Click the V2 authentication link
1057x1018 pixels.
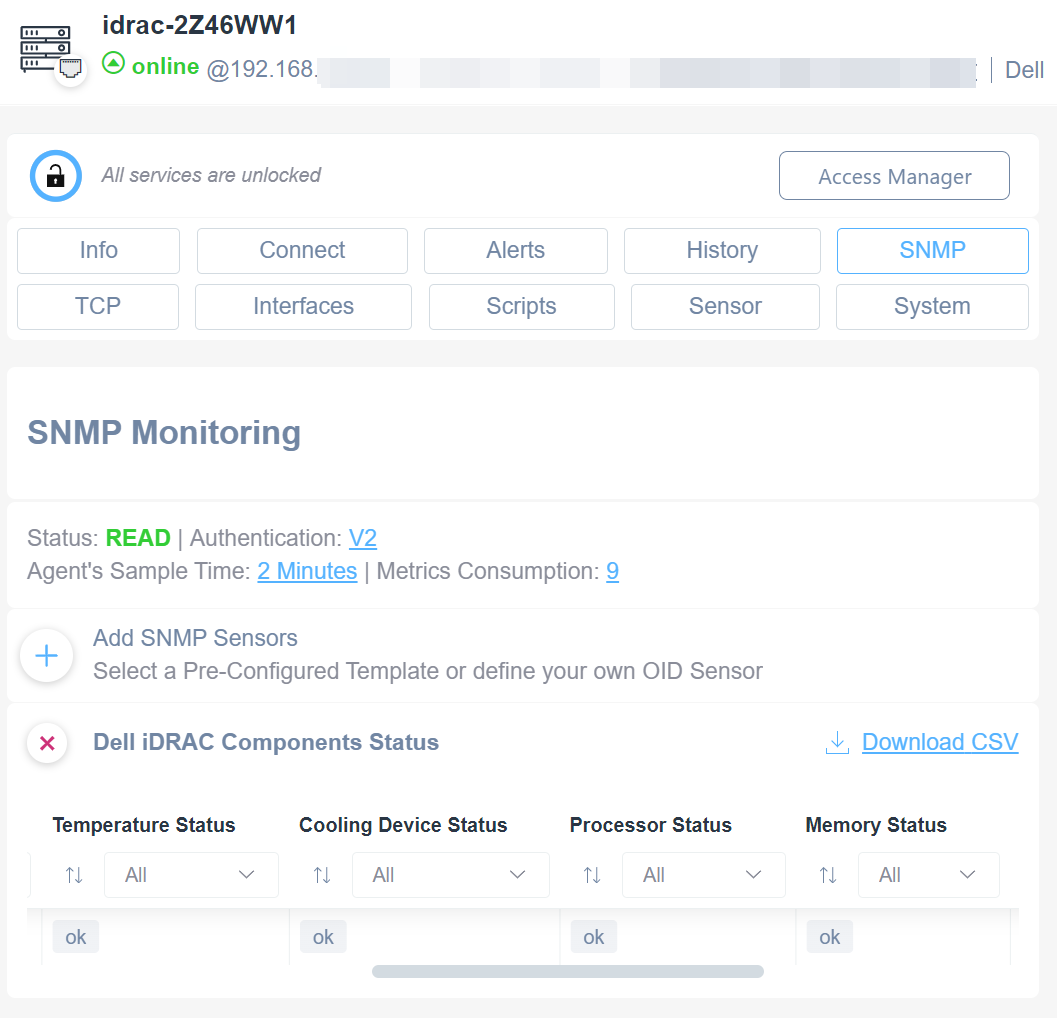[x=363, y=538]
